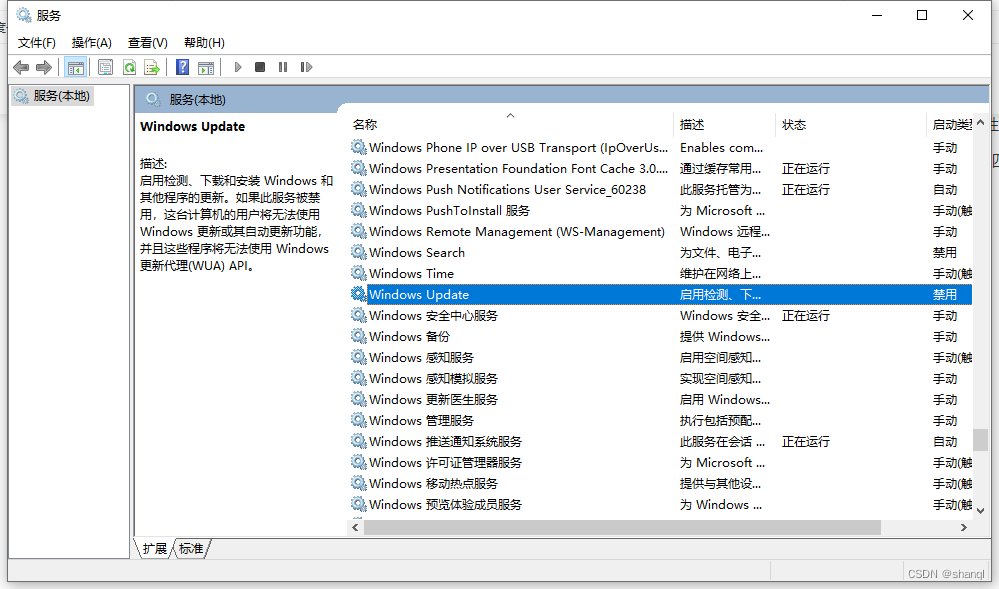
Task: Click the Refresh toolbar icon
Action: 129,67
